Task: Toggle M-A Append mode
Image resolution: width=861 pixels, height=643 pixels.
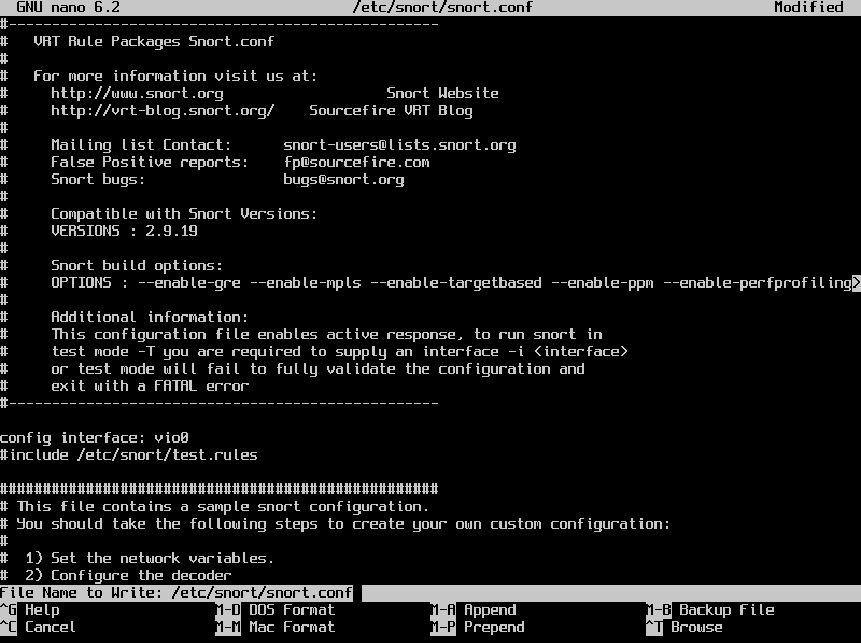Action: pos(473,610)
